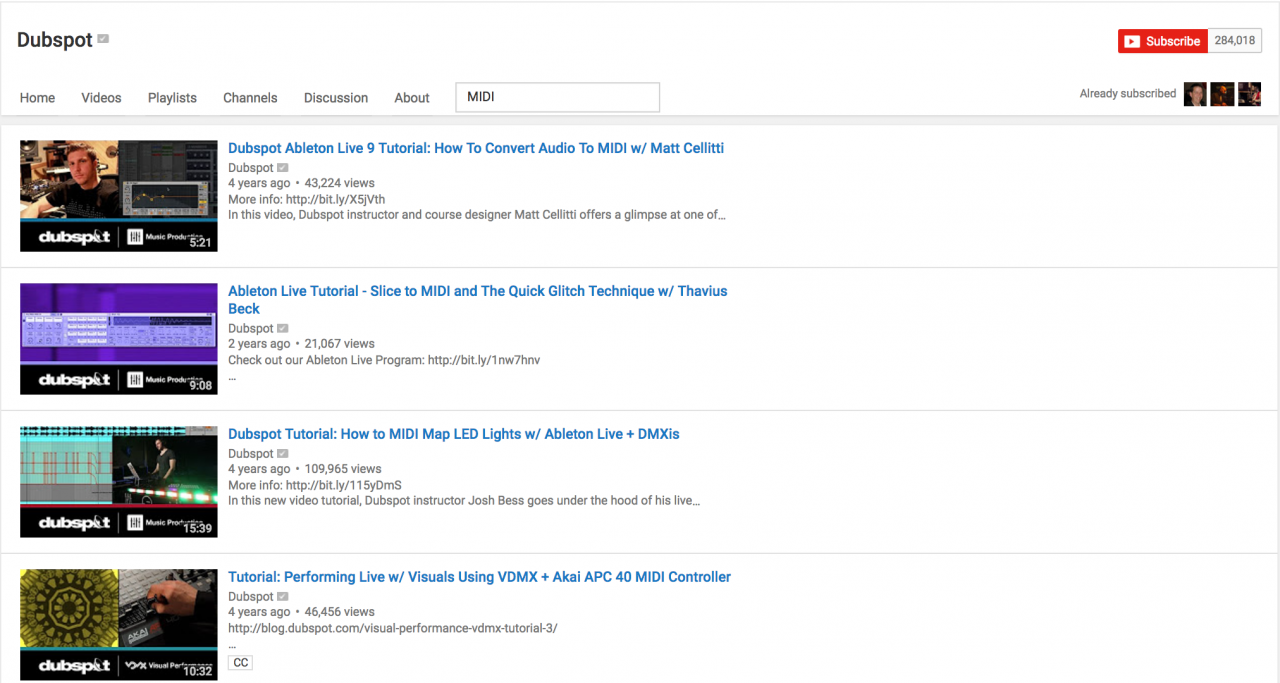Click the 284,018 subscriber count
1280x683 pixels.
1234,41
